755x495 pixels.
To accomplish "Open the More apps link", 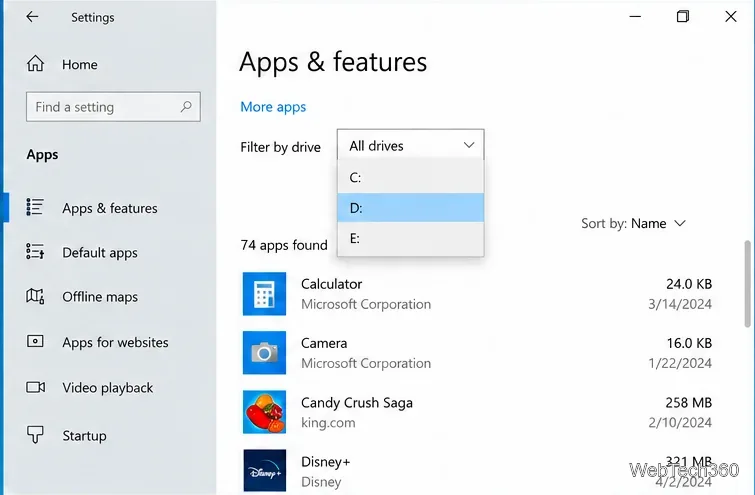I will click(273, 107).
